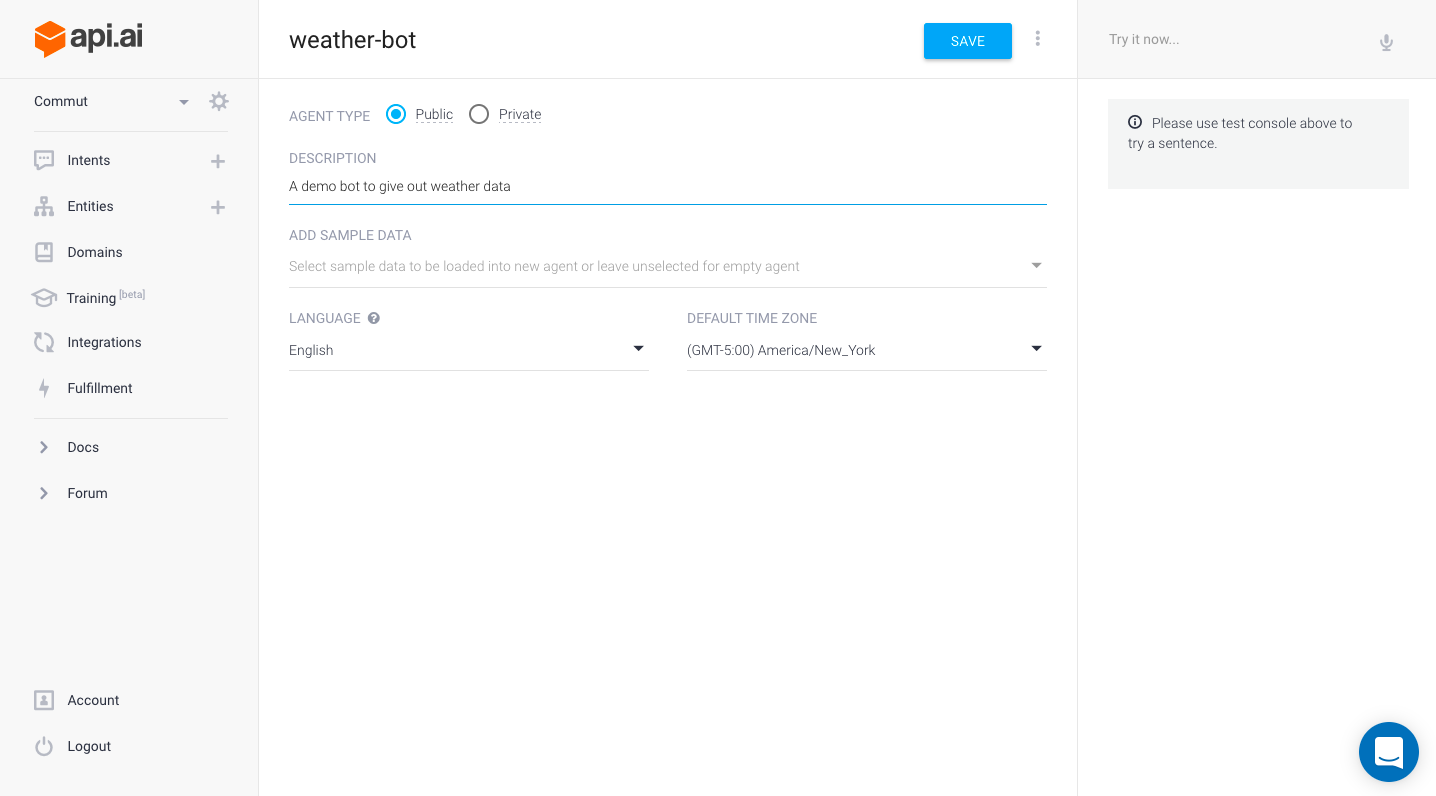Switch agent type to Private
Screen dimensions: 1436x796
pos(479,114)
